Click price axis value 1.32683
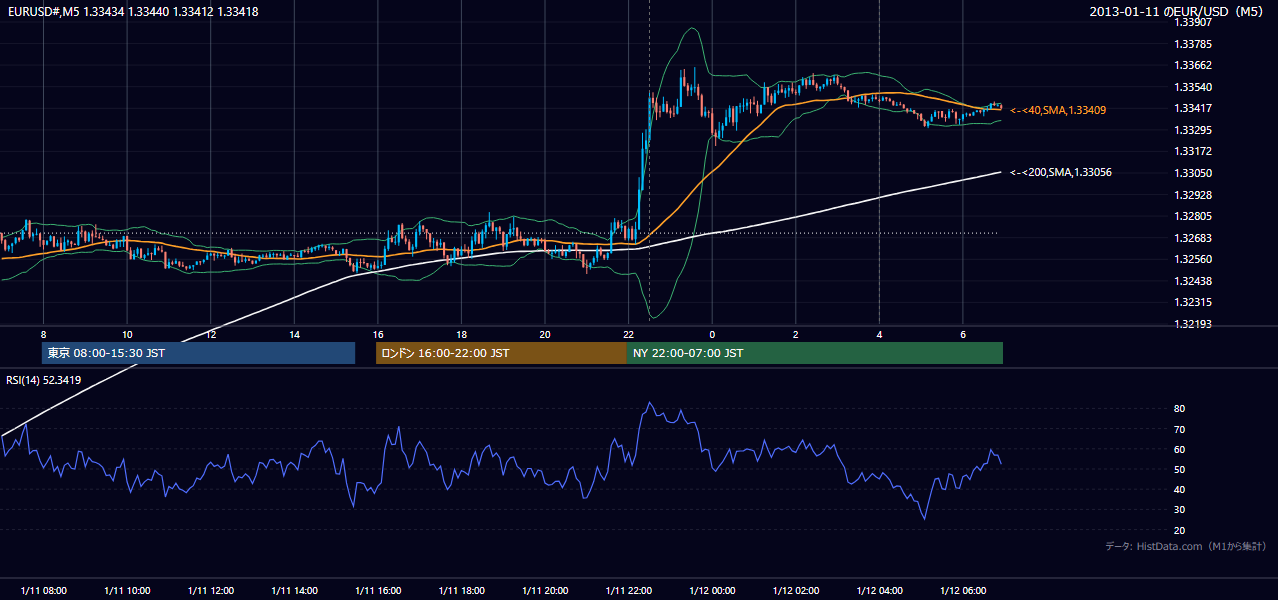Viewport: 1278px width, 600px height. click(x=1193, y=238)
